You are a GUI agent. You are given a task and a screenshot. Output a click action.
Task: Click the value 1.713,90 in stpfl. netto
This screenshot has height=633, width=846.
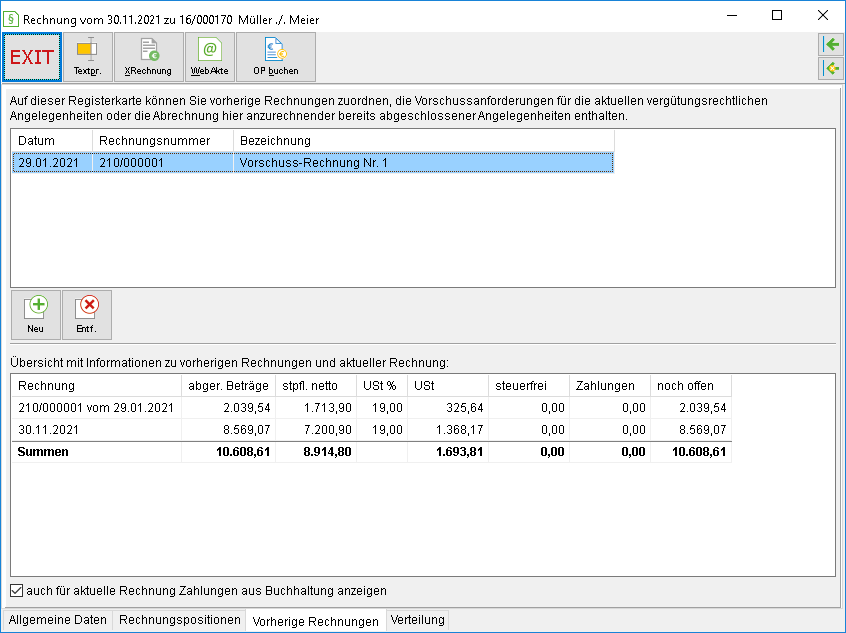328,407
